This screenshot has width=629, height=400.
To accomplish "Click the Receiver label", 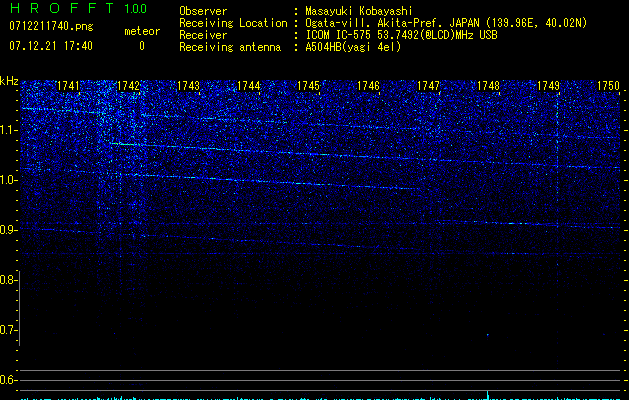I will point(203,35).
